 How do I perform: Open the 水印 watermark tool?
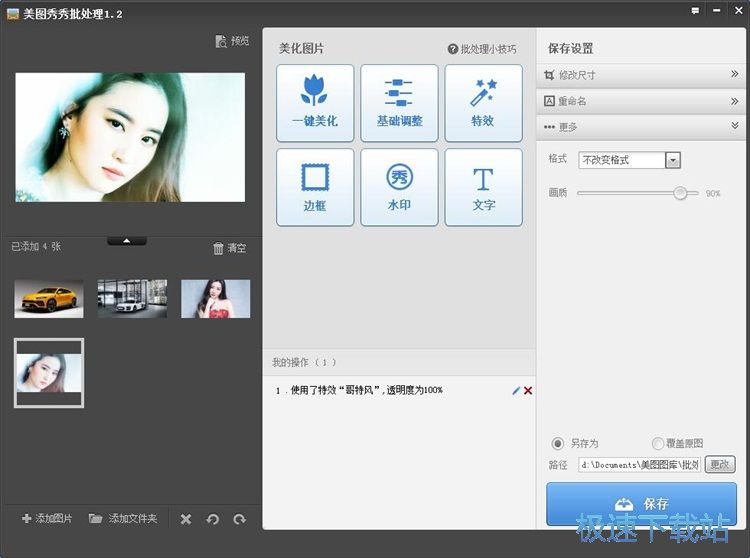pyautogui.click(x=399, y=187)
